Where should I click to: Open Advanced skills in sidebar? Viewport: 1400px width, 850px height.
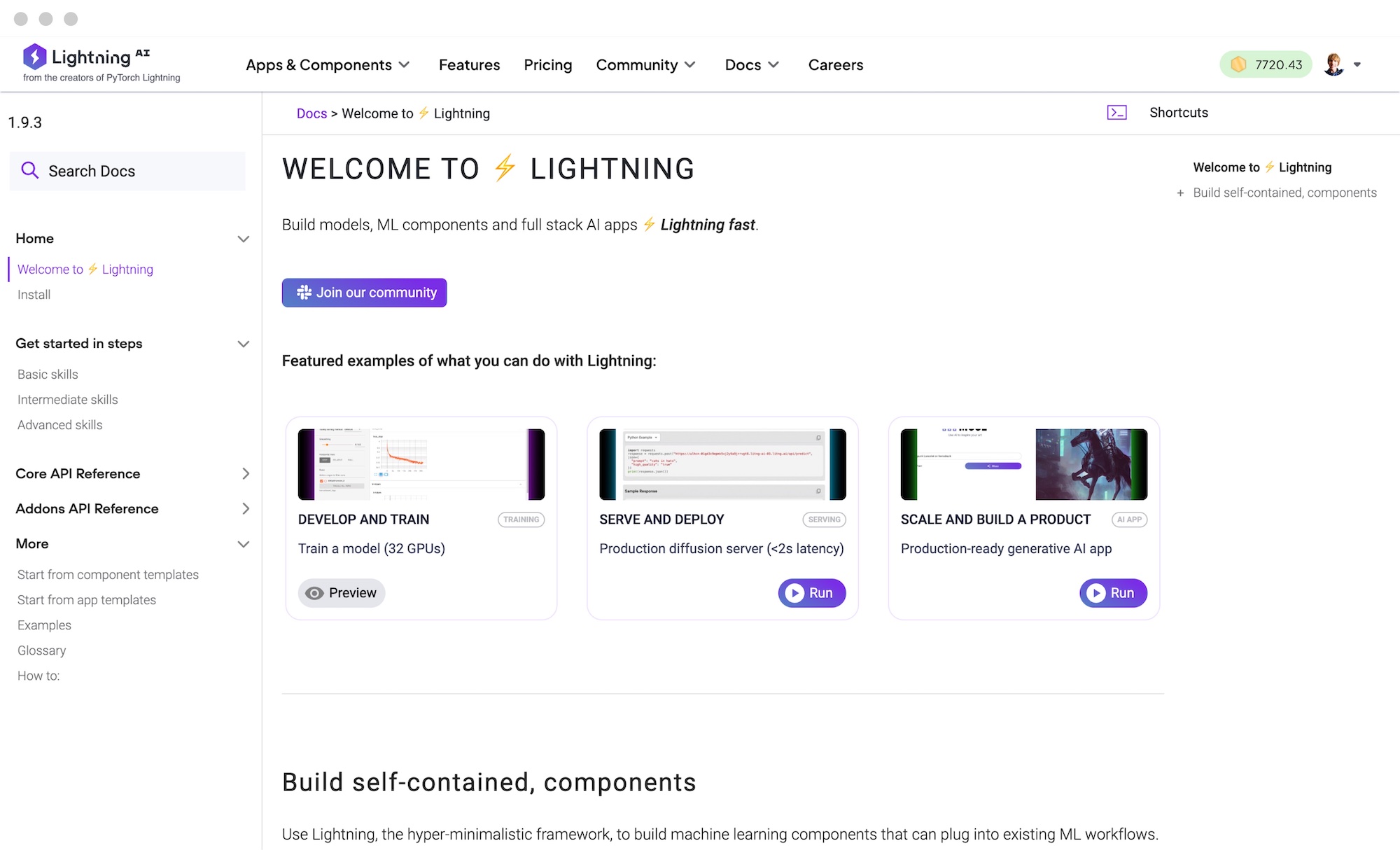[x=59, y=425]
